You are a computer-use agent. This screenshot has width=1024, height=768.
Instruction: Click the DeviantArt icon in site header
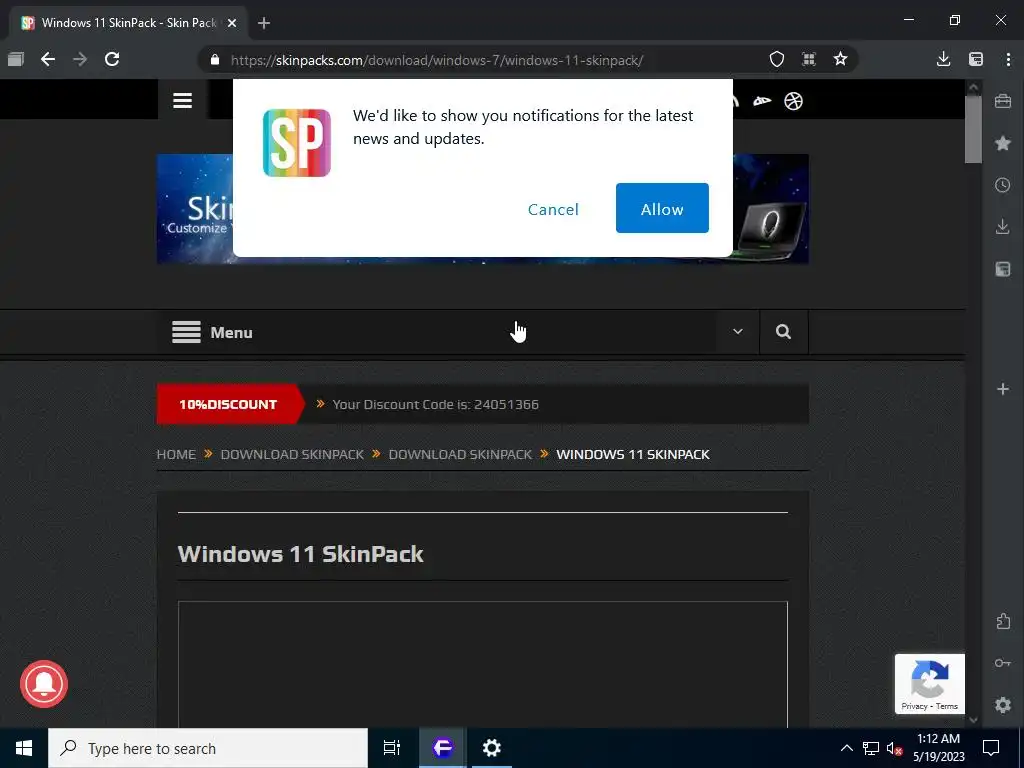click(762, 101)
